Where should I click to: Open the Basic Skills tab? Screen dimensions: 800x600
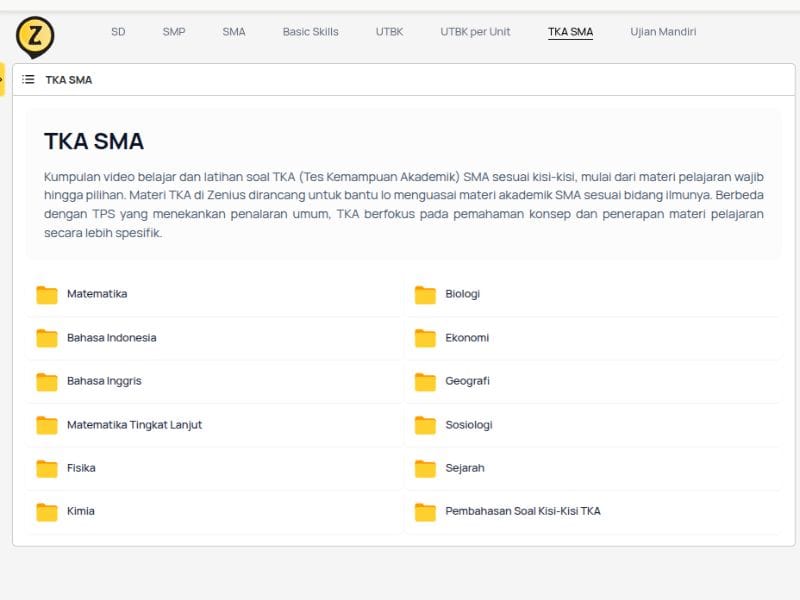tap(311, 32)
